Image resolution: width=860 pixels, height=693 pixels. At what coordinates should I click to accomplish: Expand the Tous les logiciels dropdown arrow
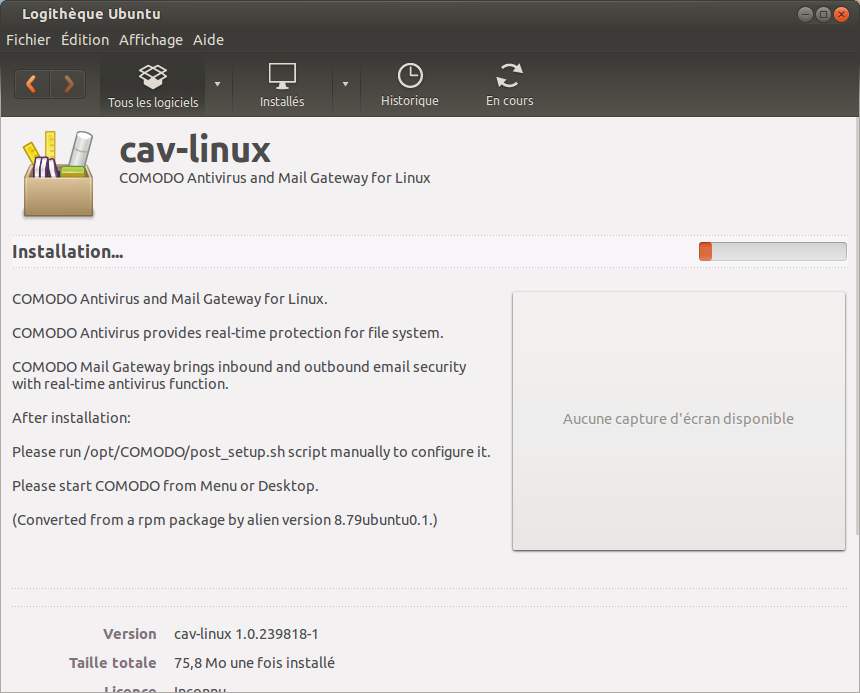click(x=218, y=84)
